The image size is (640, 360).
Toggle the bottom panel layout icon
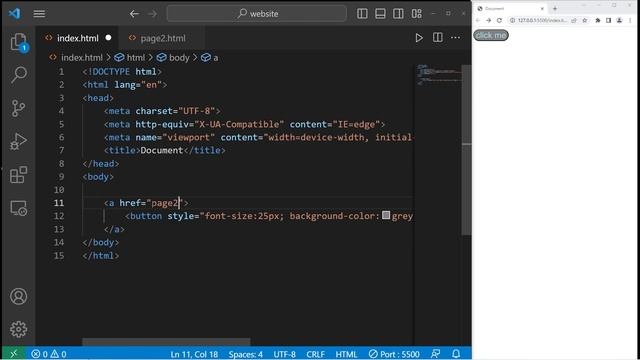point(380,13)
